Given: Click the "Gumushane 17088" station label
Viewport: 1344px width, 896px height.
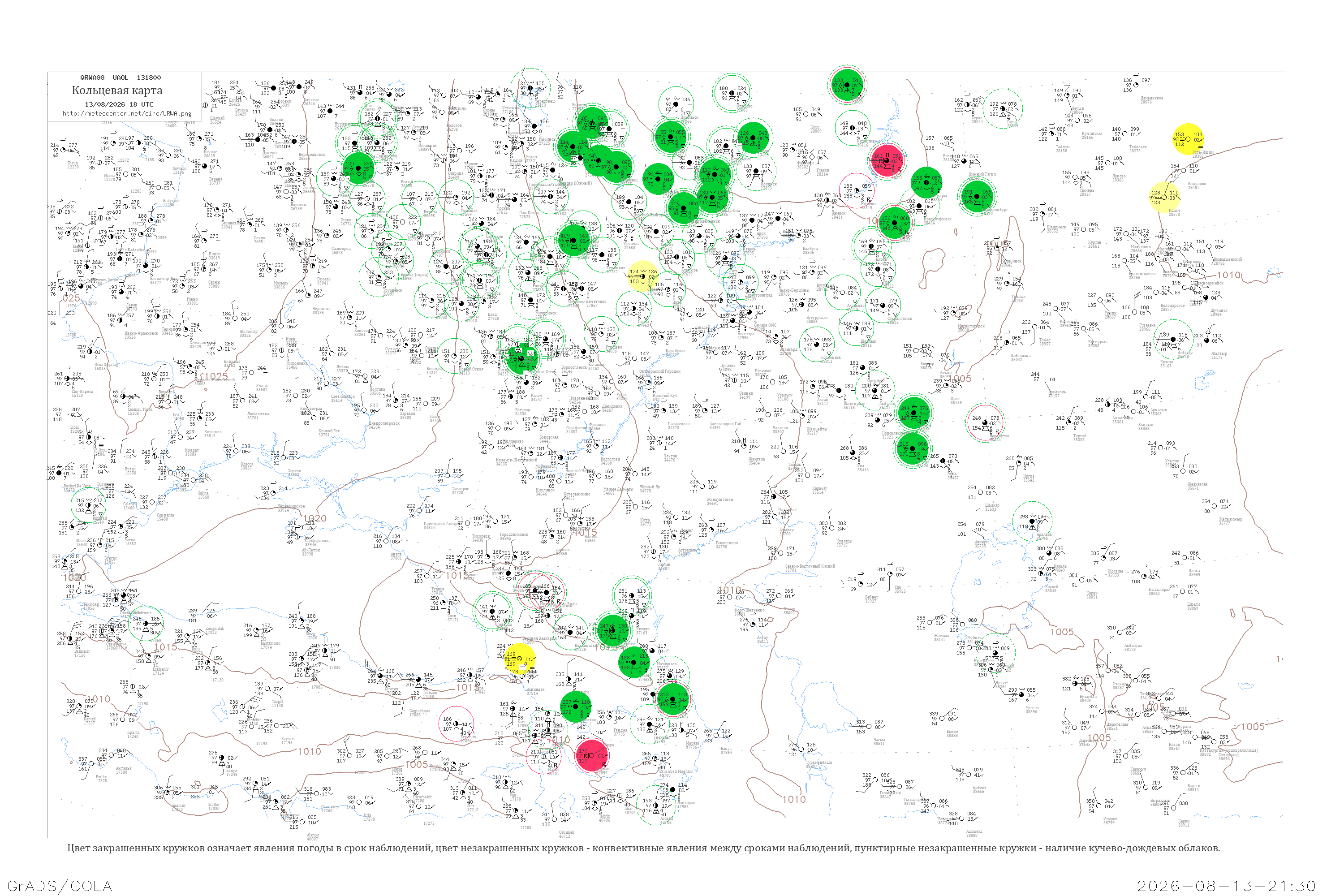Looking at the screenshot, I should tap(419, 713).
